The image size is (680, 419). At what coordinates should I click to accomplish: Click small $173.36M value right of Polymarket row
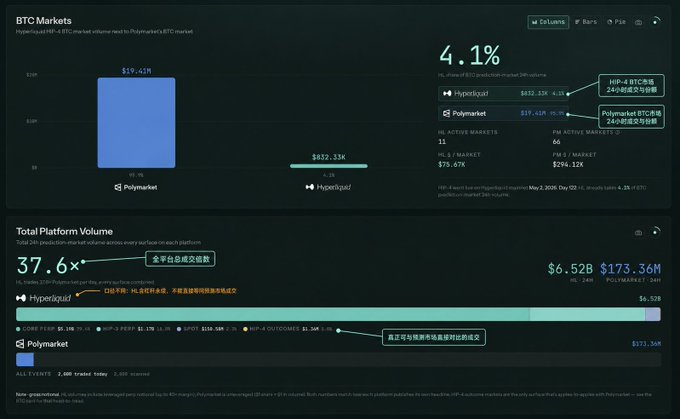[646, 344]
